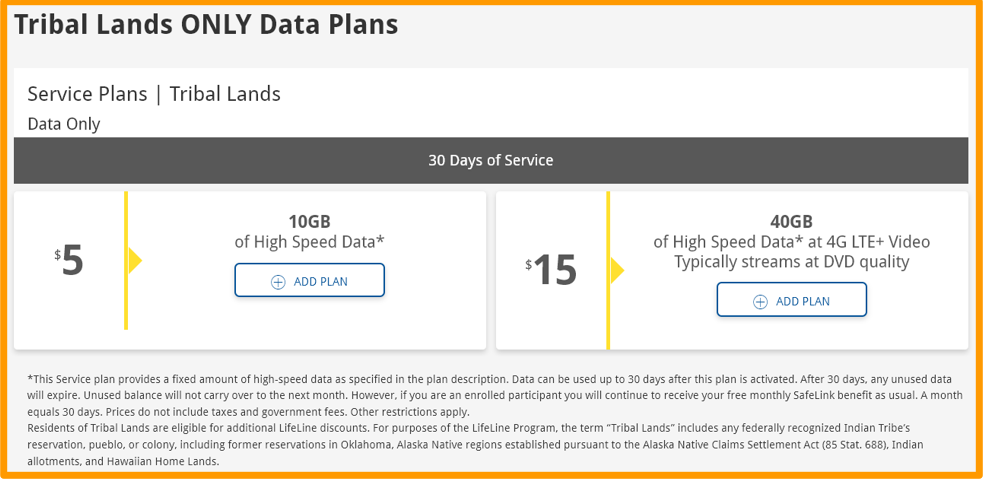
Task: Click the Service Plans | Tribal Lands title
Action: pos(154,94)
